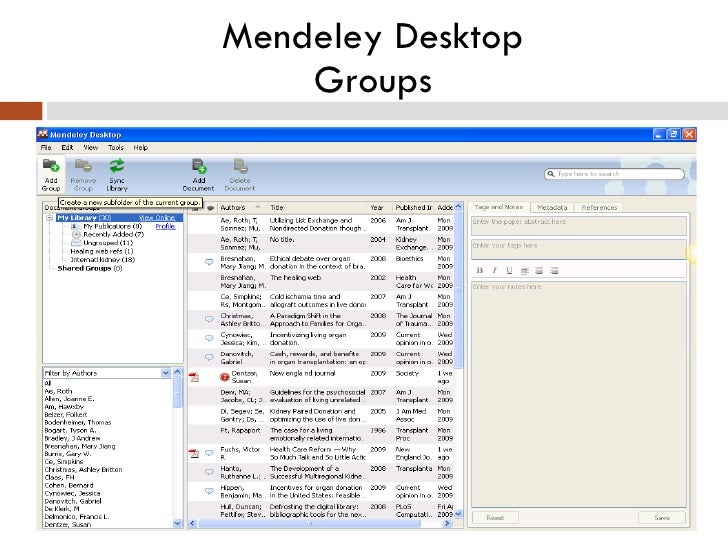Select the Healing web refs group
Screen dimensions: 728x546
click(x=102, y=251)
